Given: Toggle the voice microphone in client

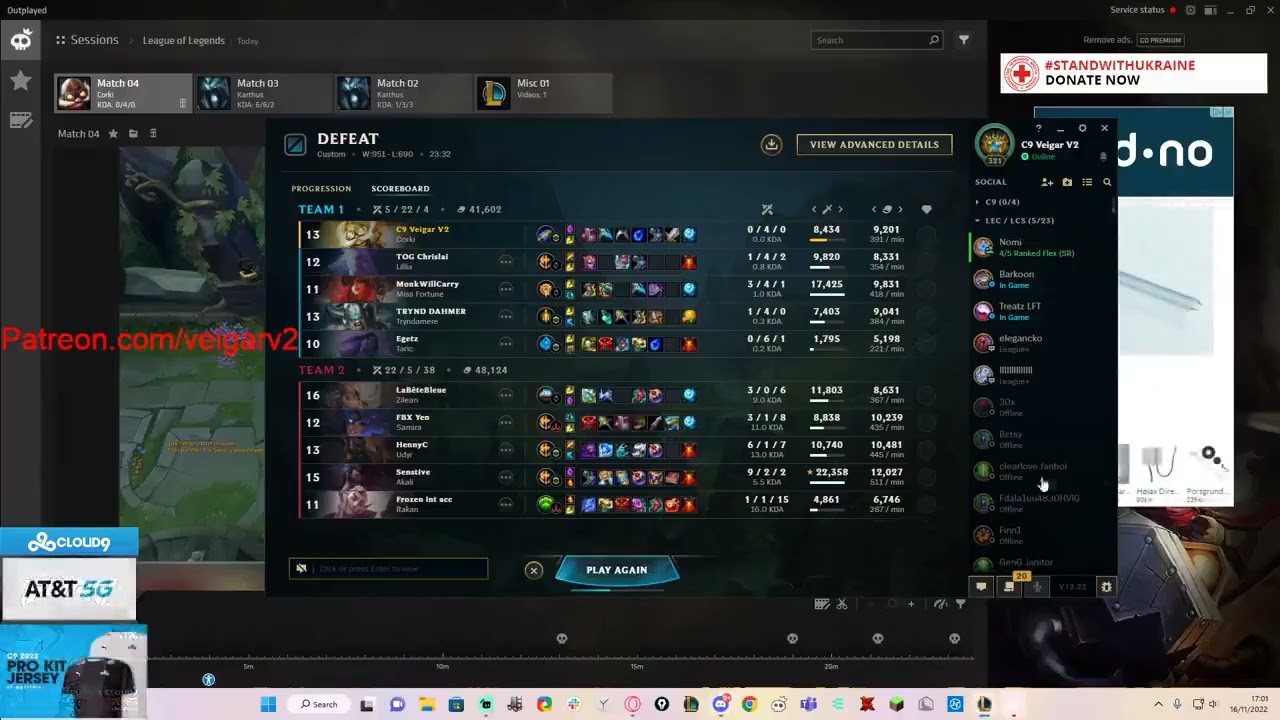Looking at the screenshot, I should (1037, 587).
